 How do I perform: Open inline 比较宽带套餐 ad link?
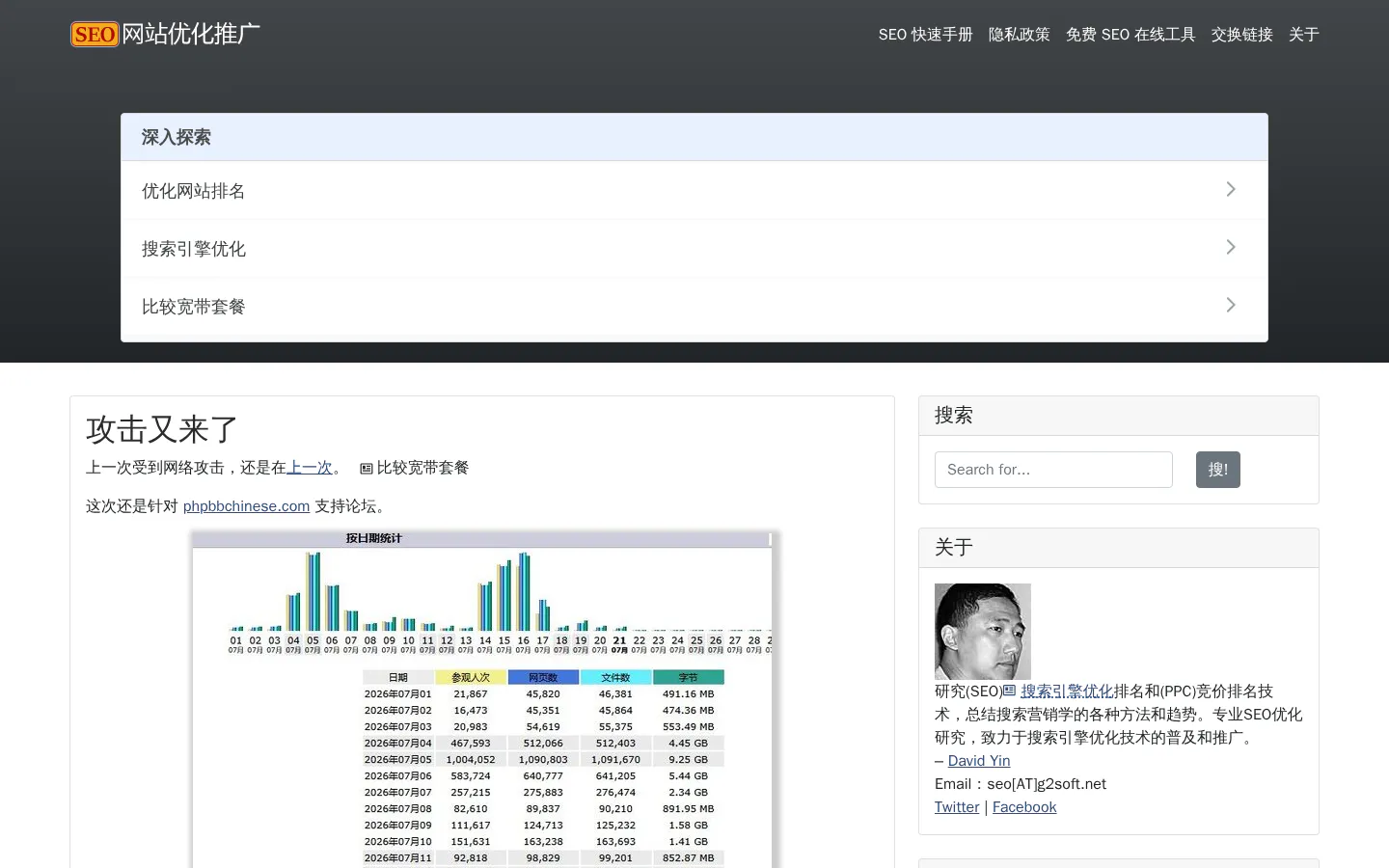click(x=422, y=468)
